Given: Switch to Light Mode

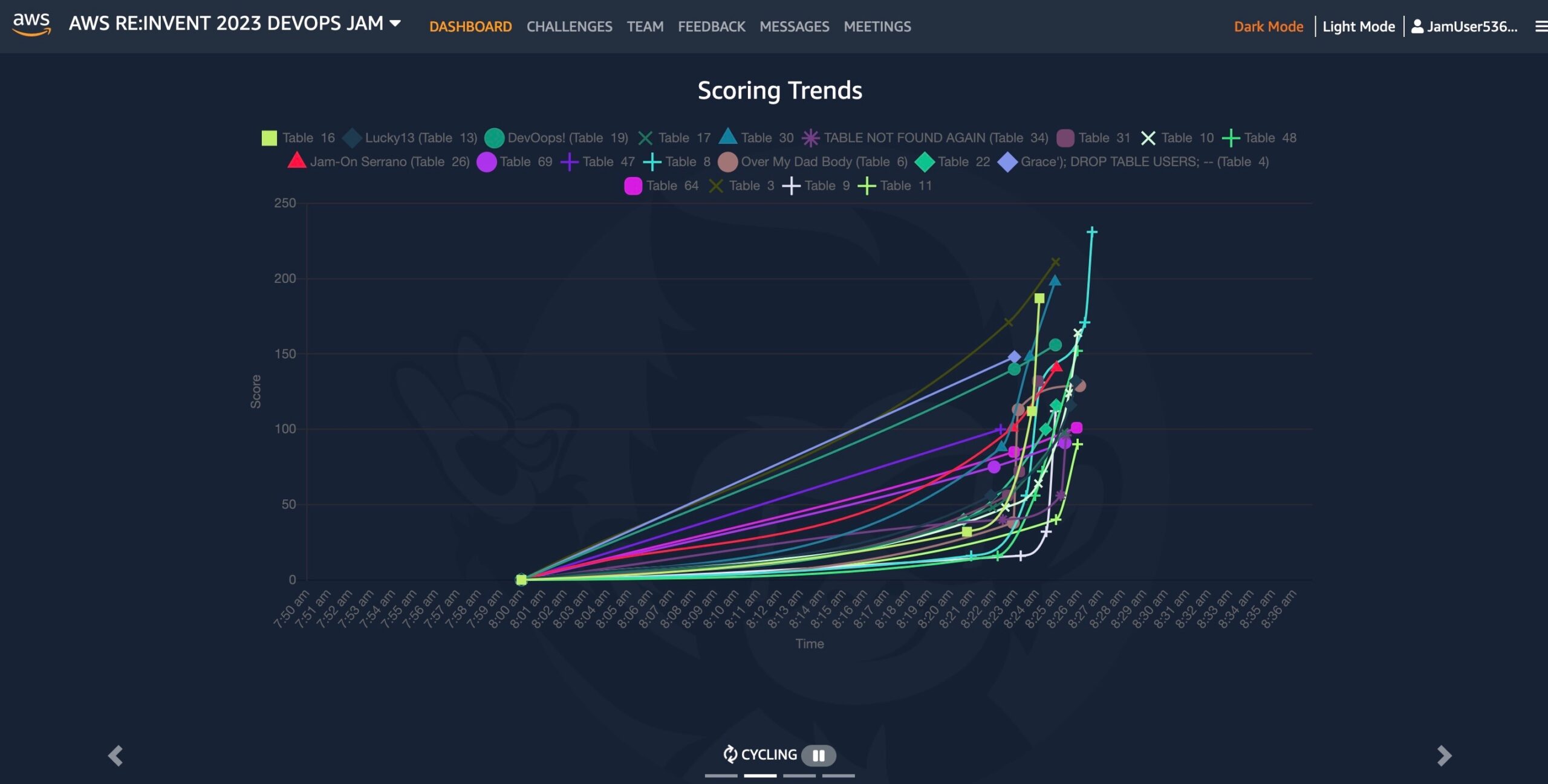Looking at the screenshot, I should pos(1358,27).
